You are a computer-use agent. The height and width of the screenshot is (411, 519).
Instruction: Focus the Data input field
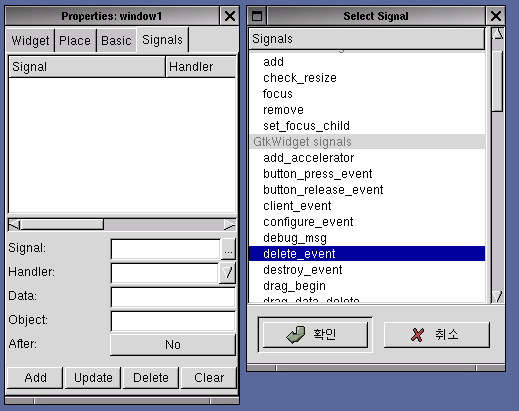(x=173, y=297)
